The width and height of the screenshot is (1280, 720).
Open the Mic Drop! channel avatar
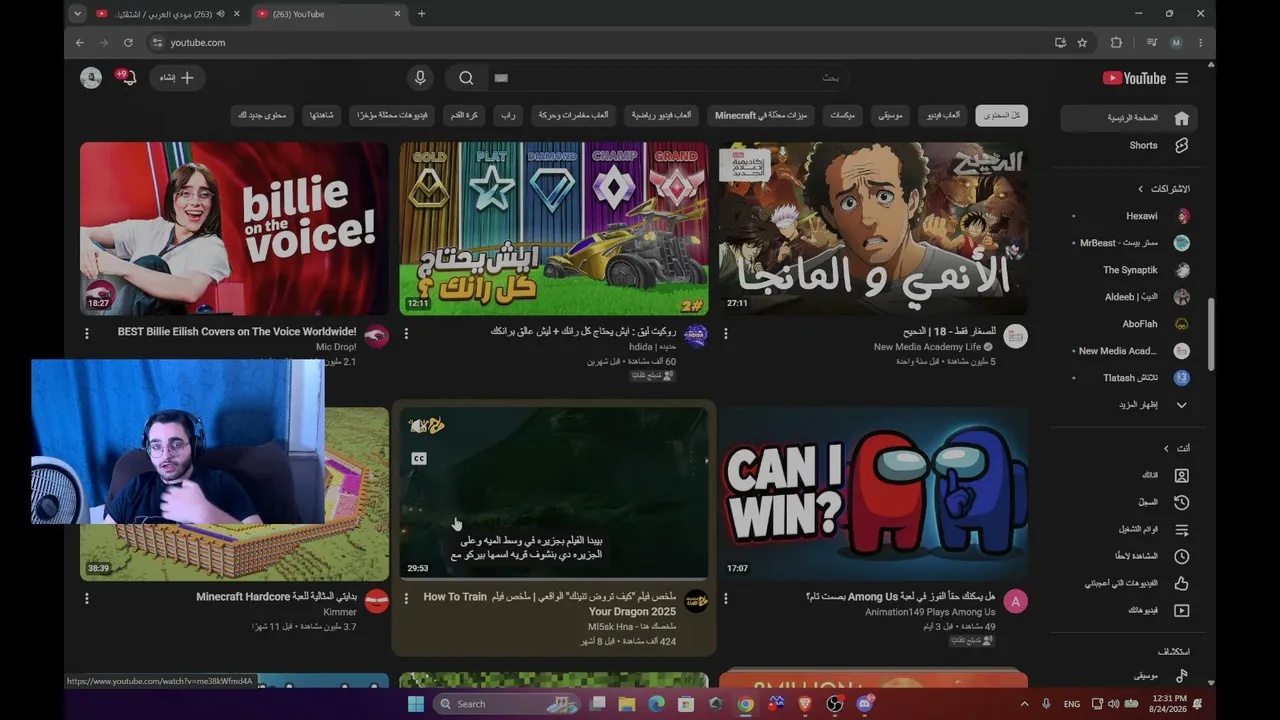[376, 336]
